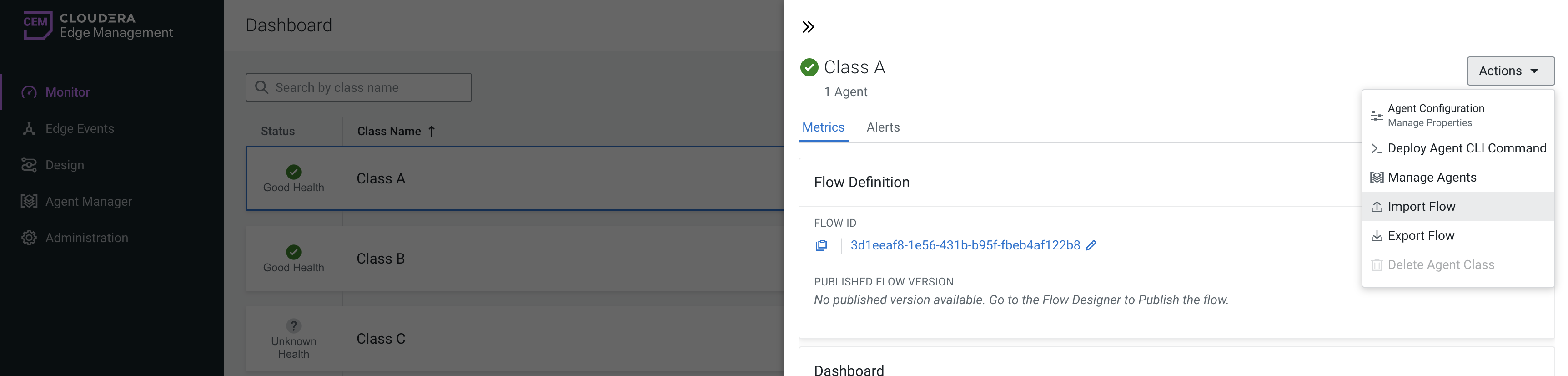Viewport: 1568px width, 376px height.
Task: Click the Class C unknown health question icon
Action: click(293, 325)
